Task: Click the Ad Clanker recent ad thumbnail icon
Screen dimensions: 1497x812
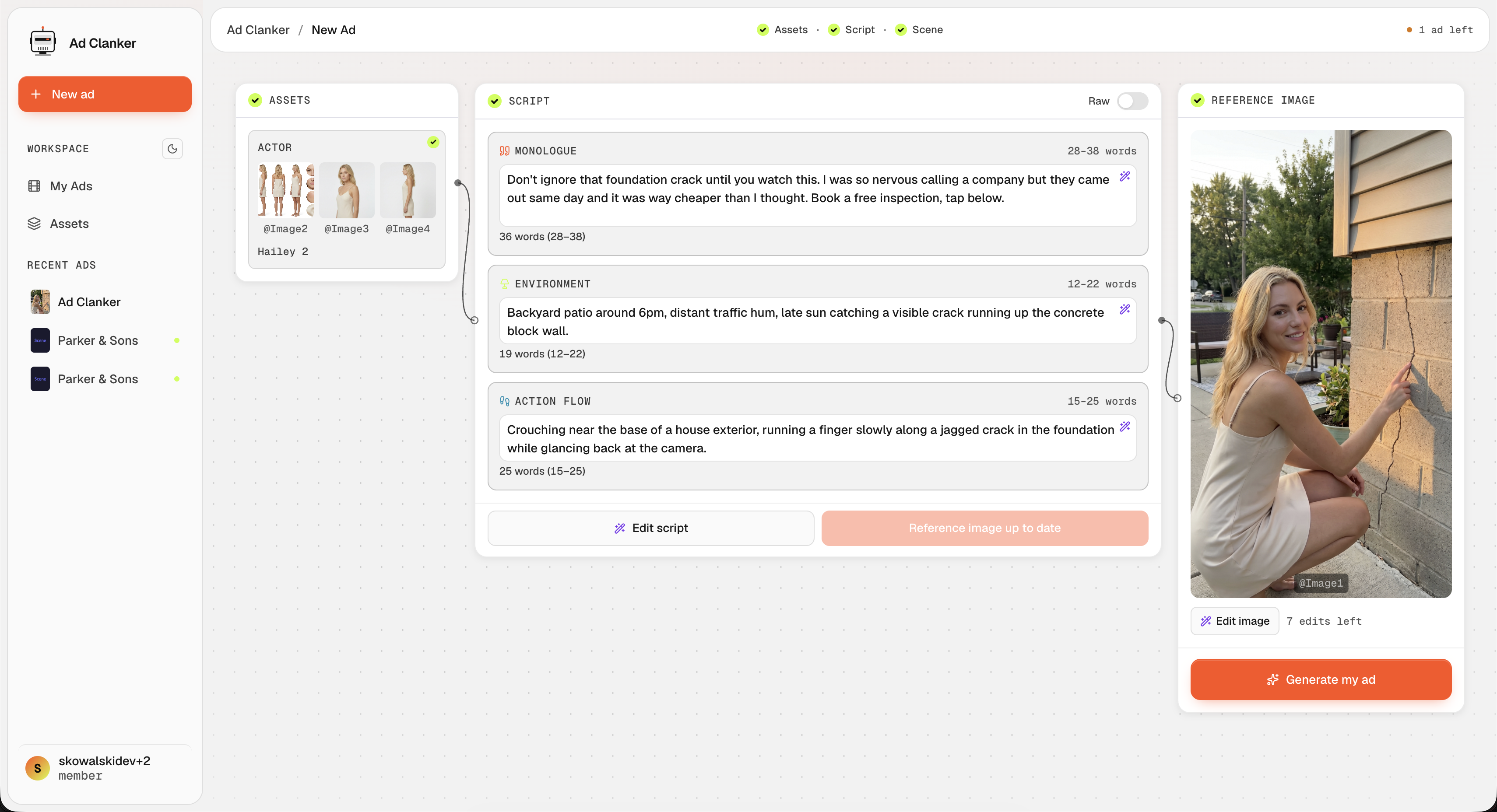Action: (40, 302)
